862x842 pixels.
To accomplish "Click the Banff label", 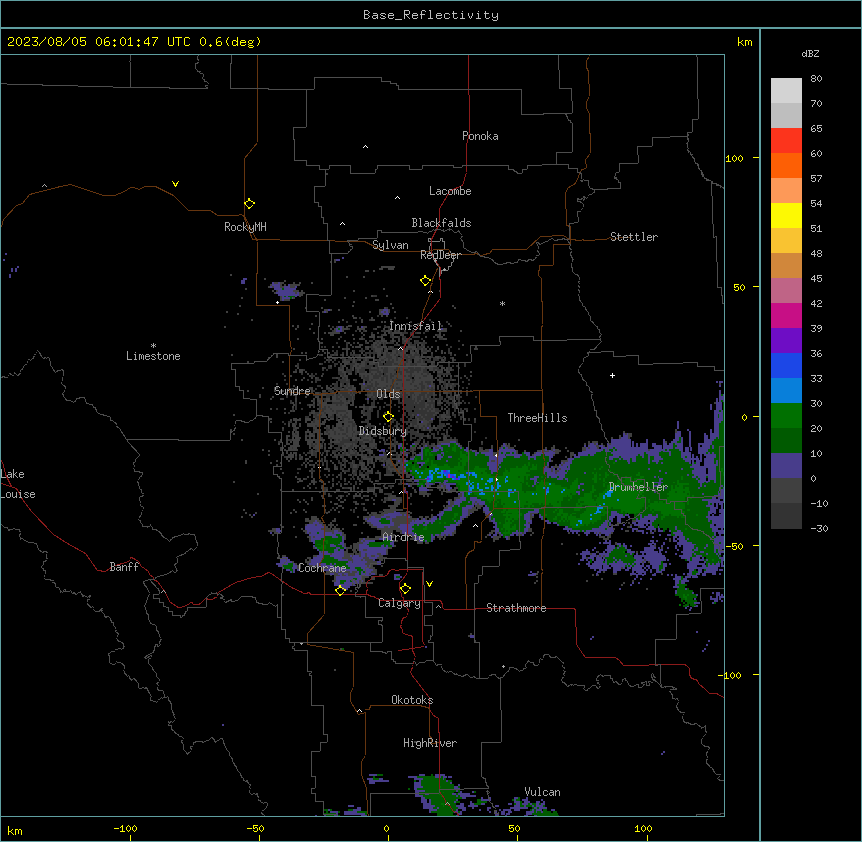I will tap(124, 567).
